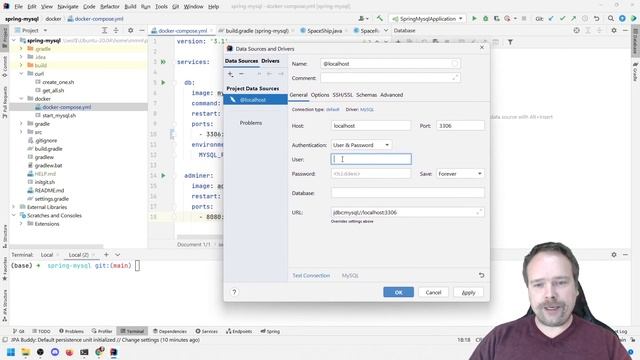The height and width of the screenshot is (360, 640).
Task: Click the MySQL driver link
Action: tap(367, 109)
